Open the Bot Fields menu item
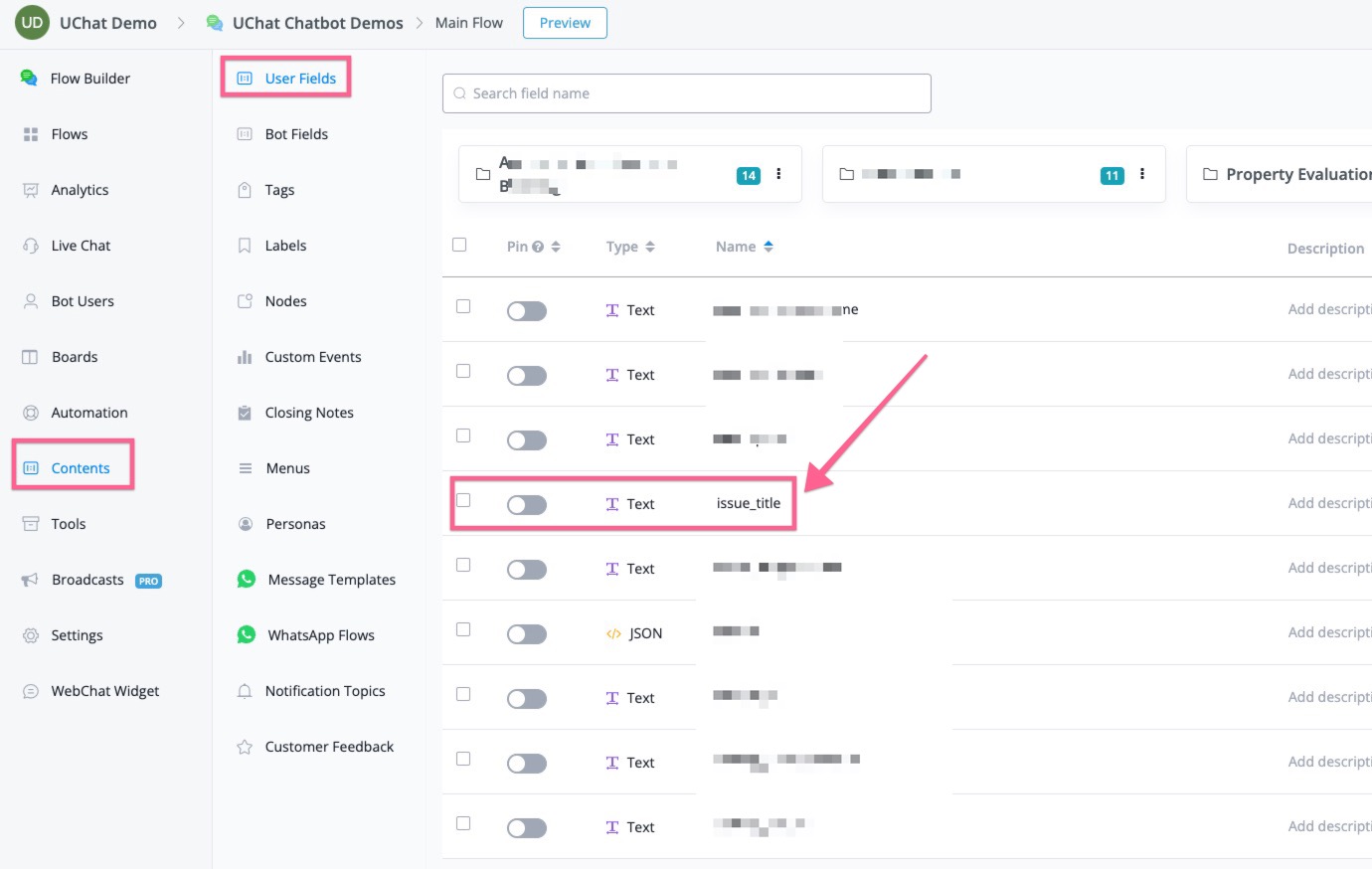Image resolution: width=1372 pixels, height=869 pixels. 296,133
